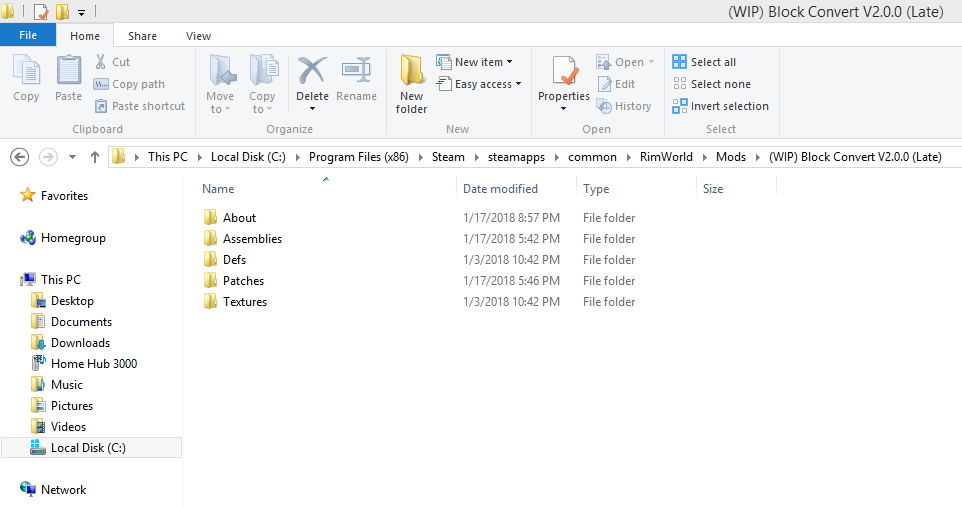Click Paste shortcut in Clipboard group
Image resolution: width=962 pixels, height=507 pixels.
139,106
